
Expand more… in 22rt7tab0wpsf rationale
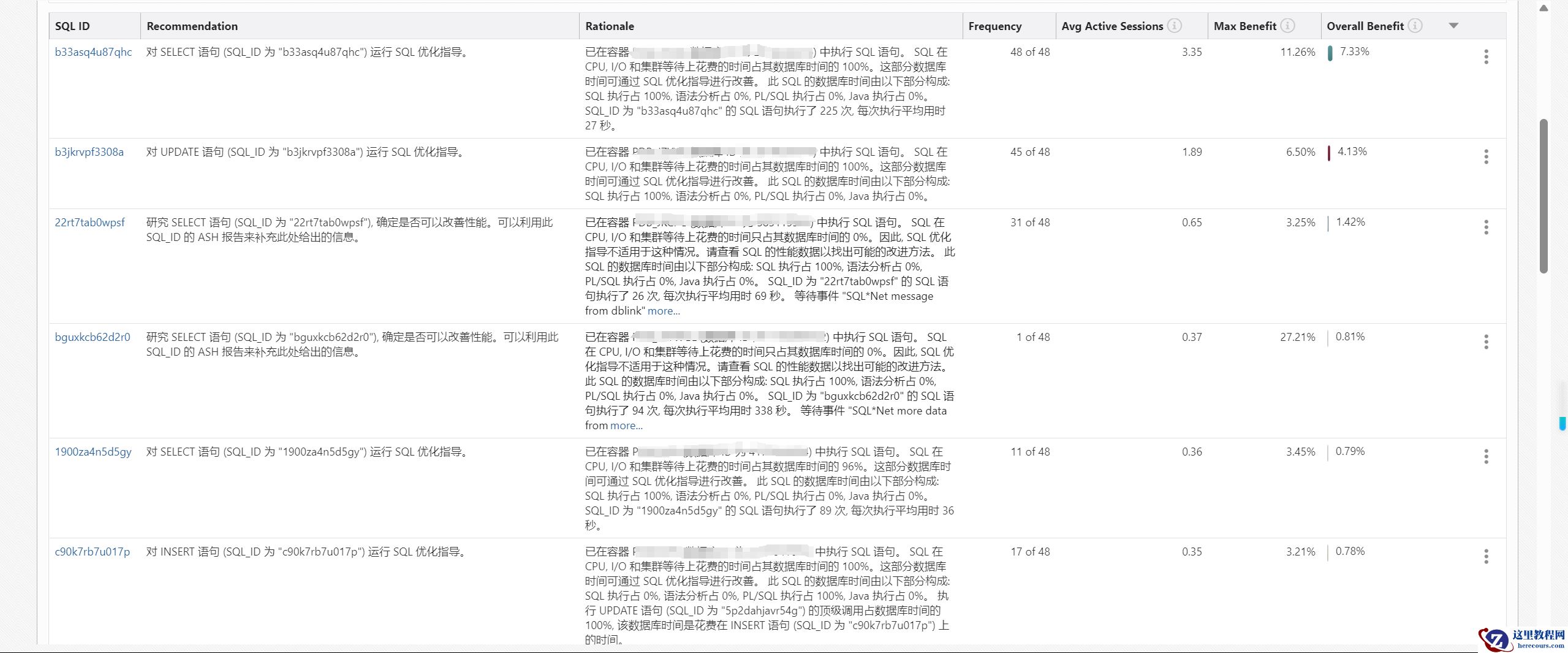pos(664,311)
